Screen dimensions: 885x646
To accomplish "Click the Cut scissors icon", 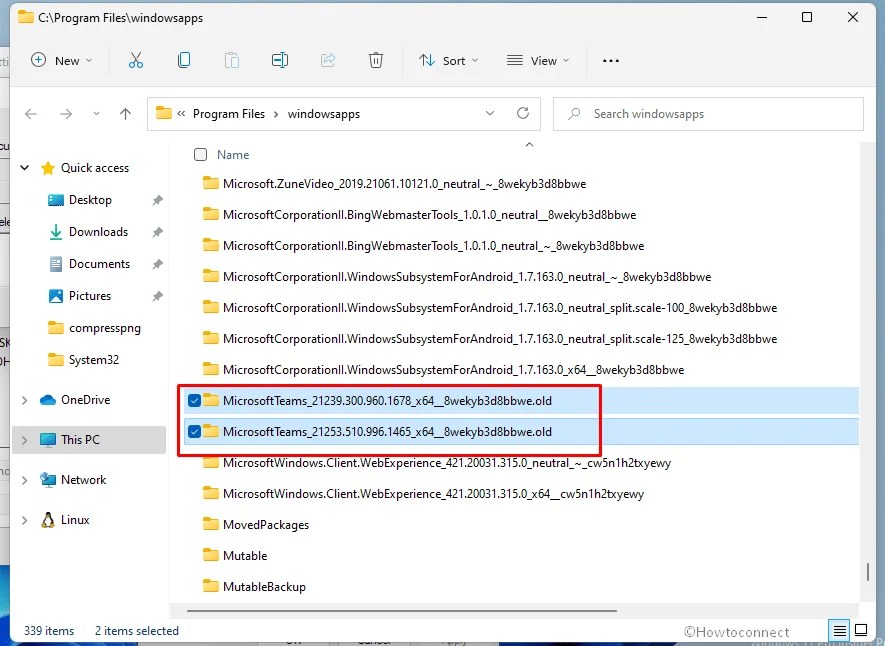I will [135, 60].
